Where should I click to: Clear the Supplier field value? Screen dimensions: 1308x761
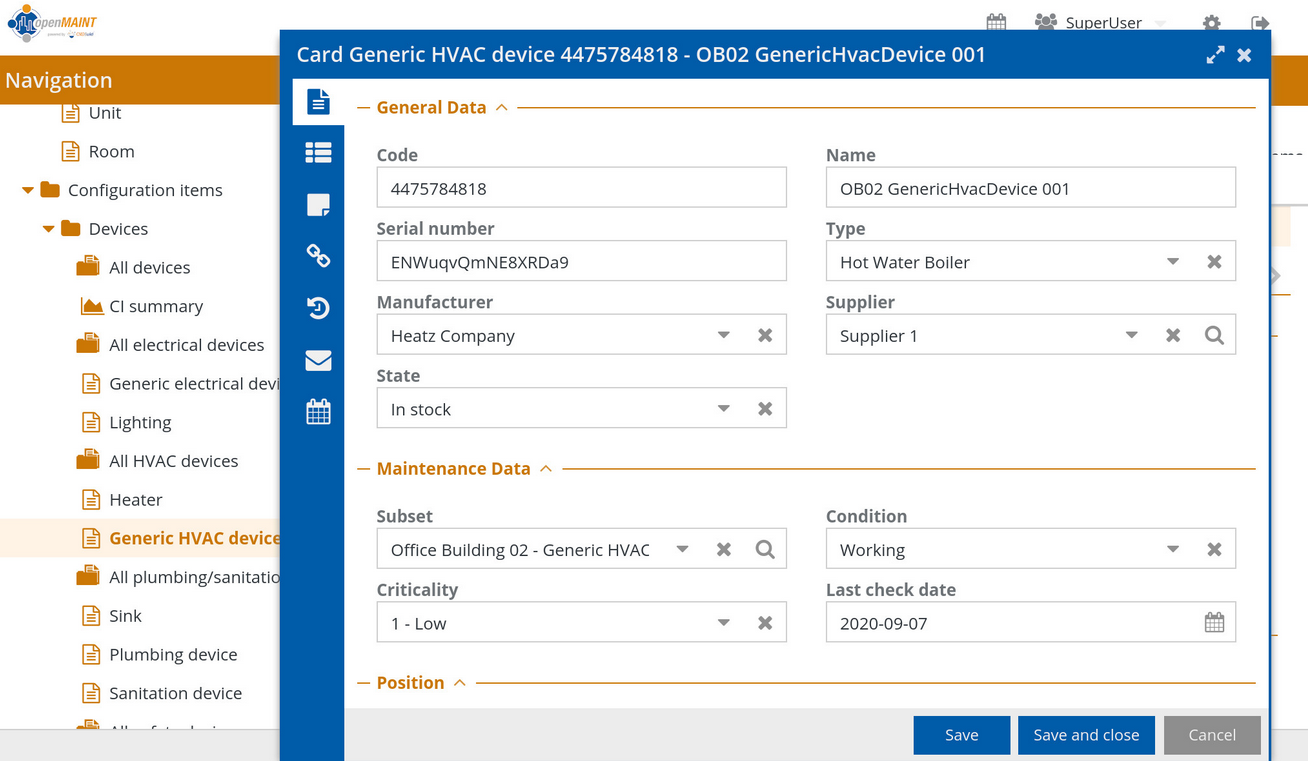point(1173,335)
